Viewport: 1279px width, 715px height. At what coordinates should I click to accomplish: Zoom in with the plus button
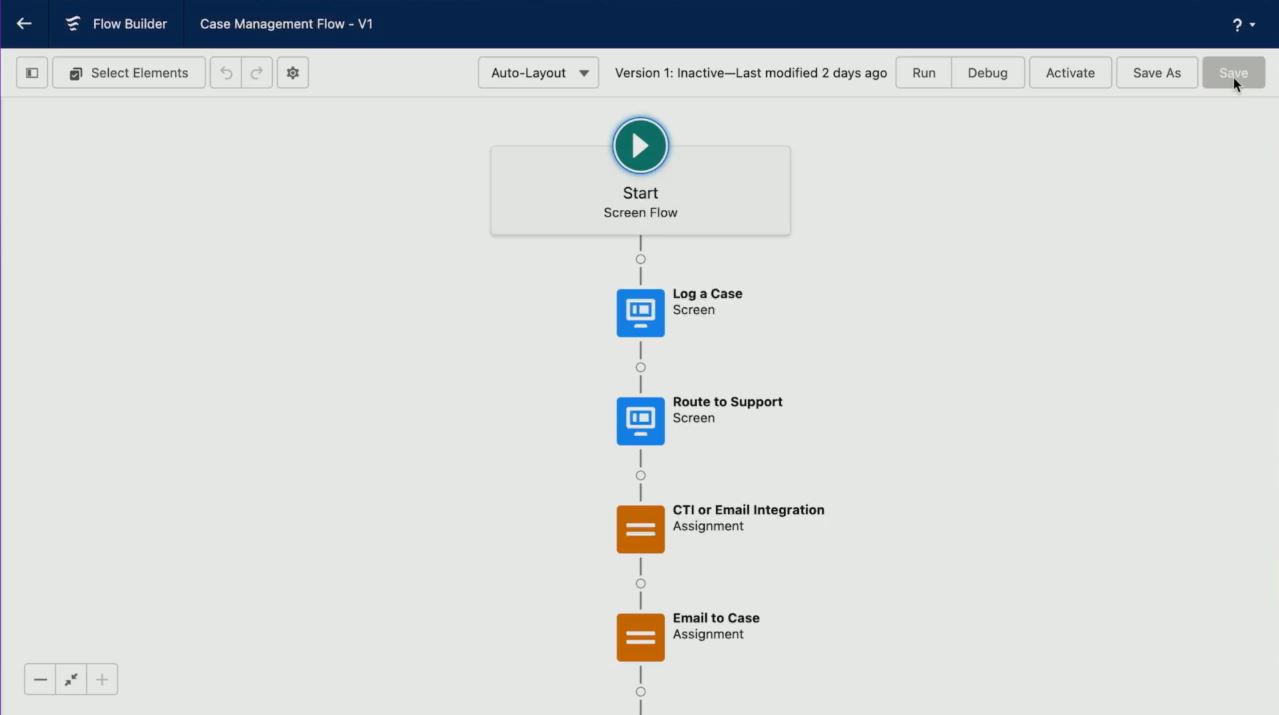(x=102, y=680)
